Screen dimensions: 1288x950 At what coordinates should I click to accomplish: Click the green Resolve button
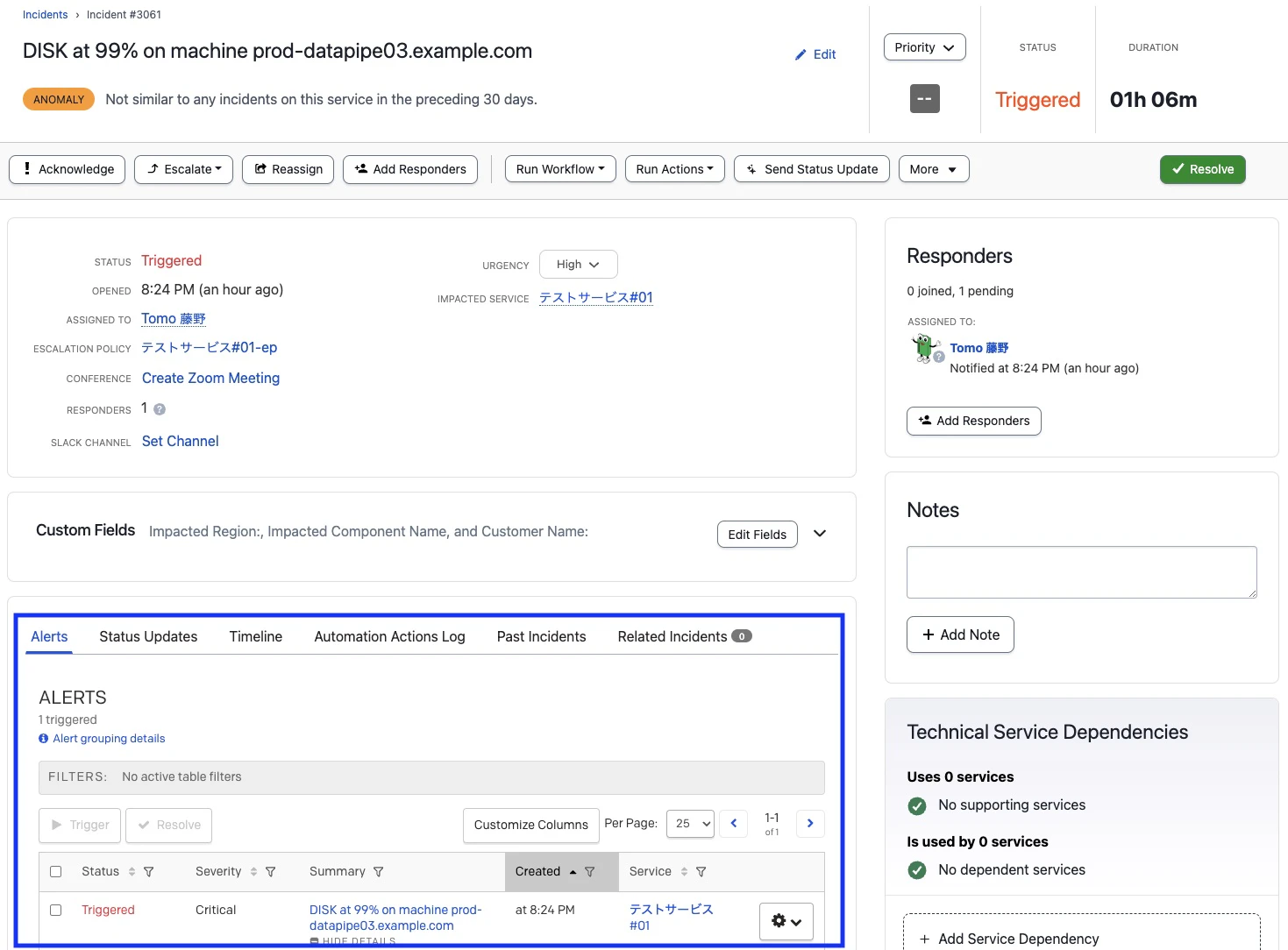click(x=1203, y=169)
